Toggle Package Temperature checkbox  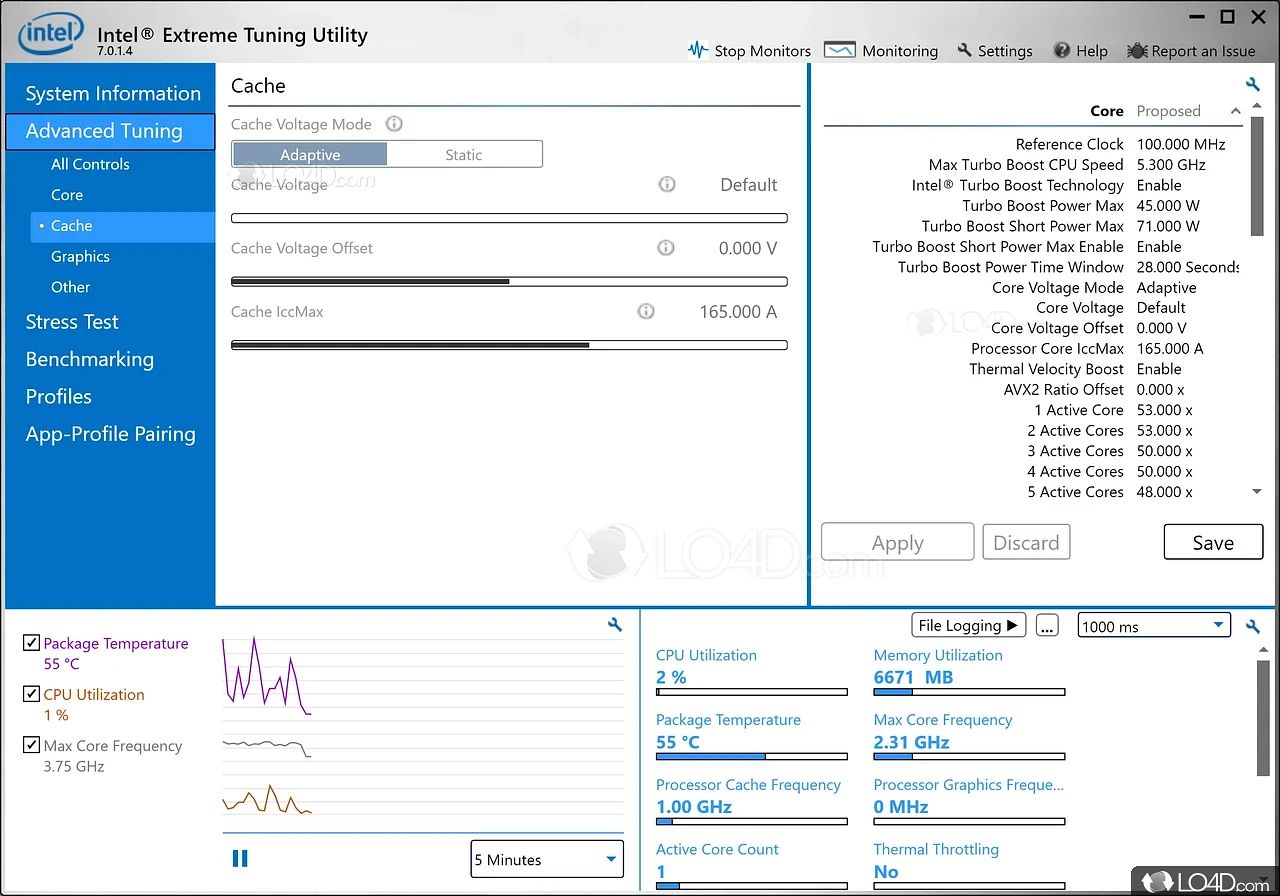tap(31, 642)
